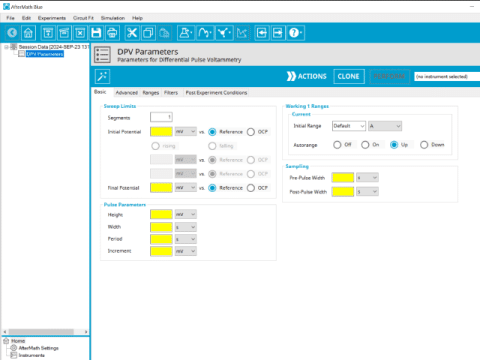Open Pre-Pulse Width unit dropdown
Image resolution: width=480 pixels, height=360 pixels.
pos(367,178)
